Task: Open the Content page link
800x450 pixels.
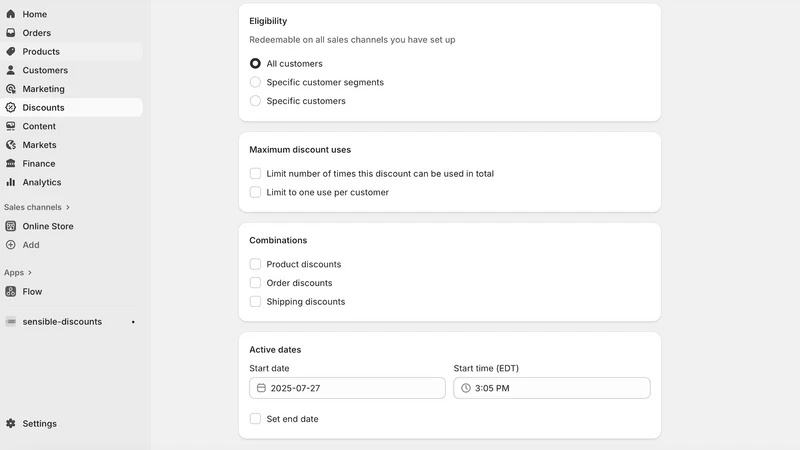Action: point(71,126)
